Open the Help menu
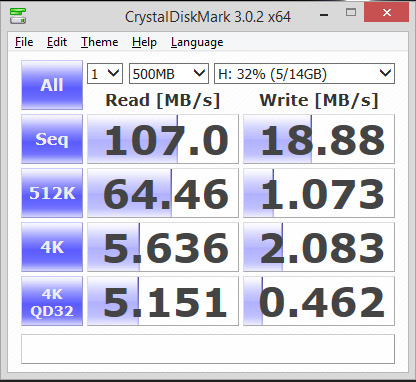This screenshot has width=416, height=382. [144, 42]
